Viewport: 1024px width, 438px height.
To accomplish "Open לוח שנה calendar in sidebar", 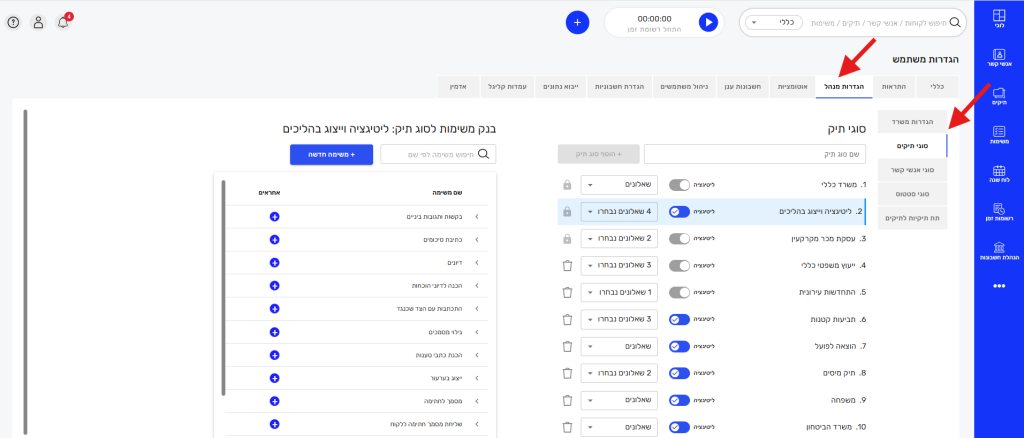I will [x=998, y=177].
